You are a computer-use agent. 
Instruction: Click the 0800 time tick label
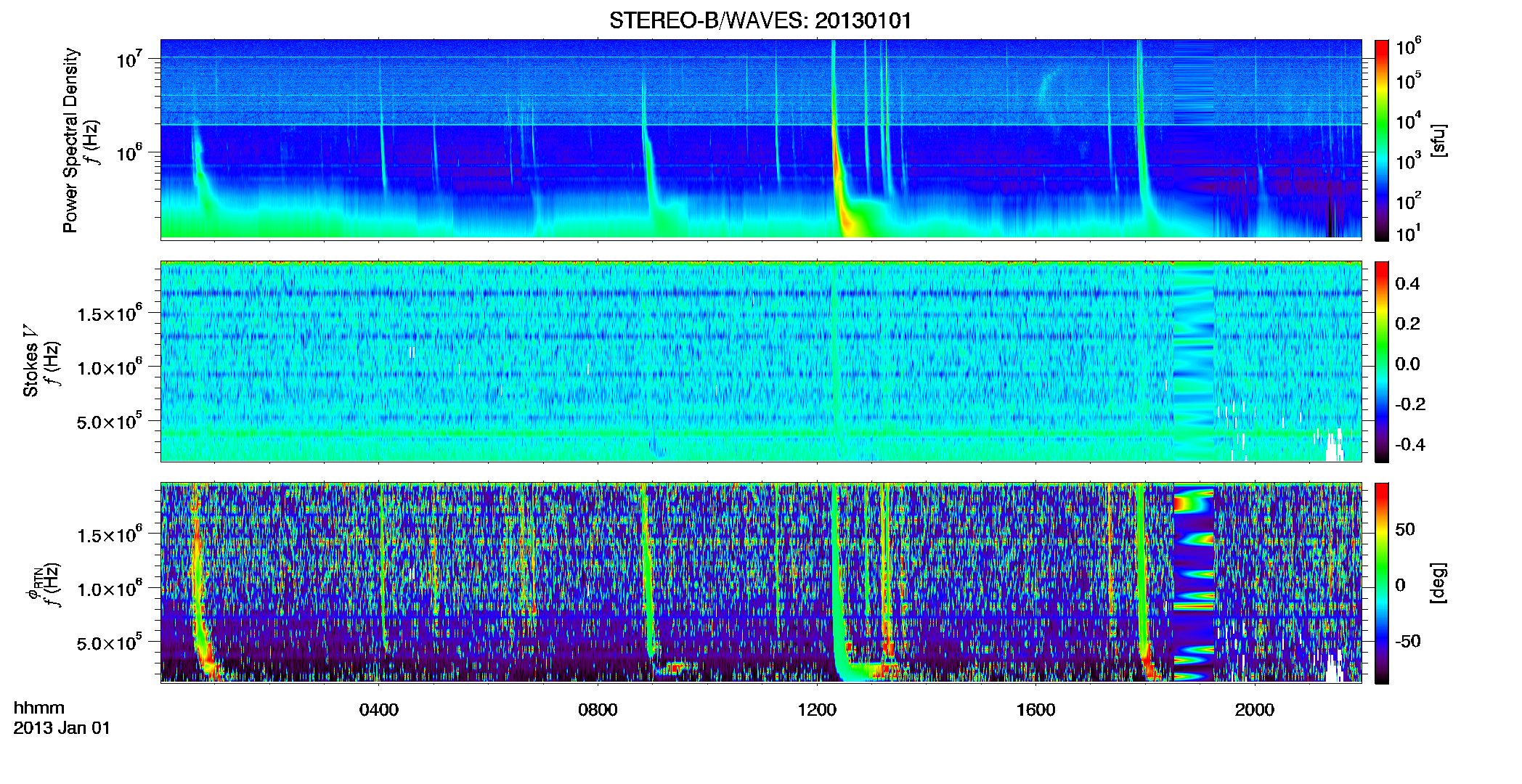598,710
